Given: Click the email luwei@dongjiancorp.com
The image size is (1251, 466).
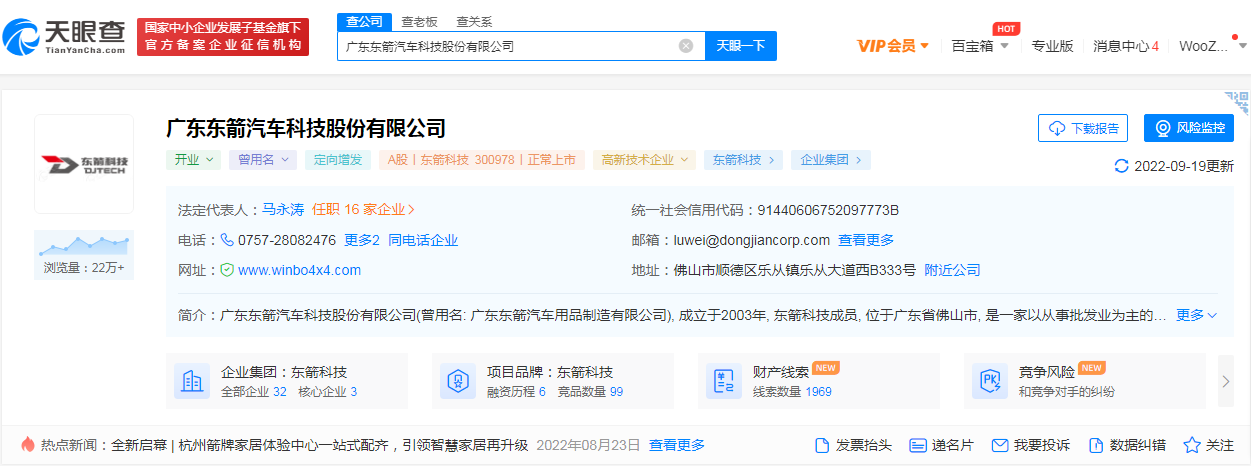Looking at the screenshot, I should point(754,240).
